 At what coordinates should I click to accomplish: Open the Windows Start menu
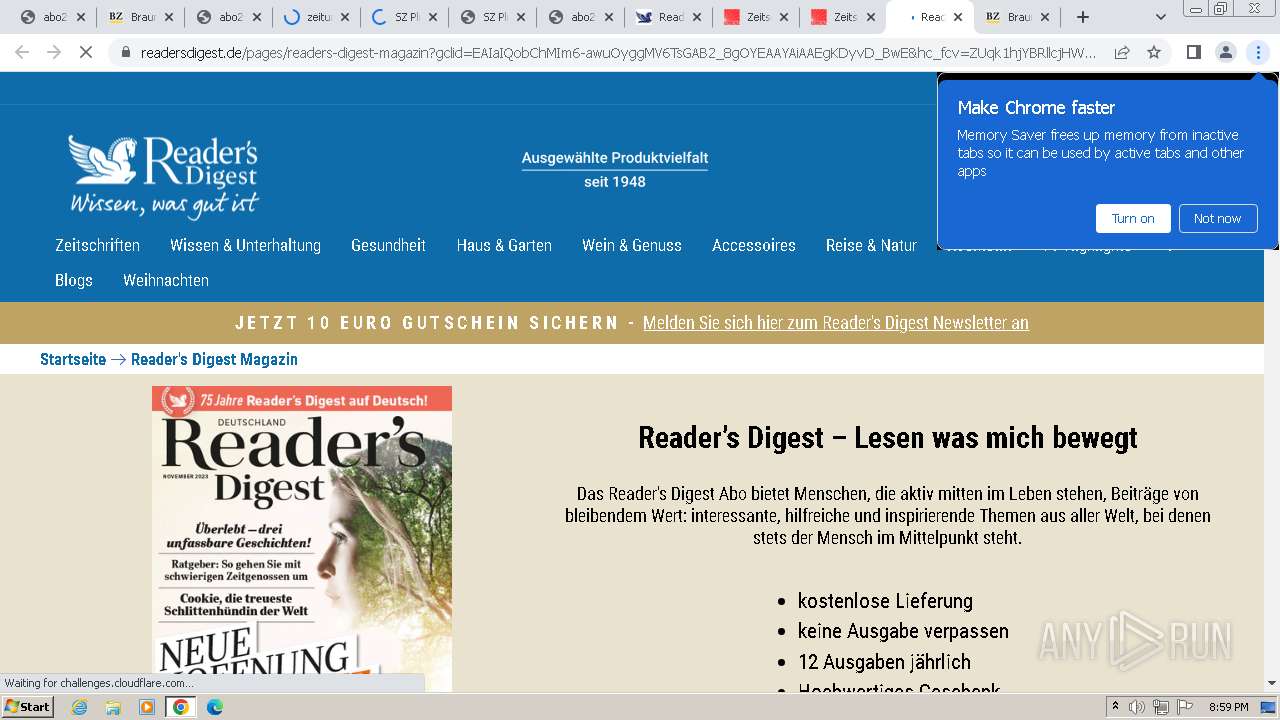pos(27,707)
